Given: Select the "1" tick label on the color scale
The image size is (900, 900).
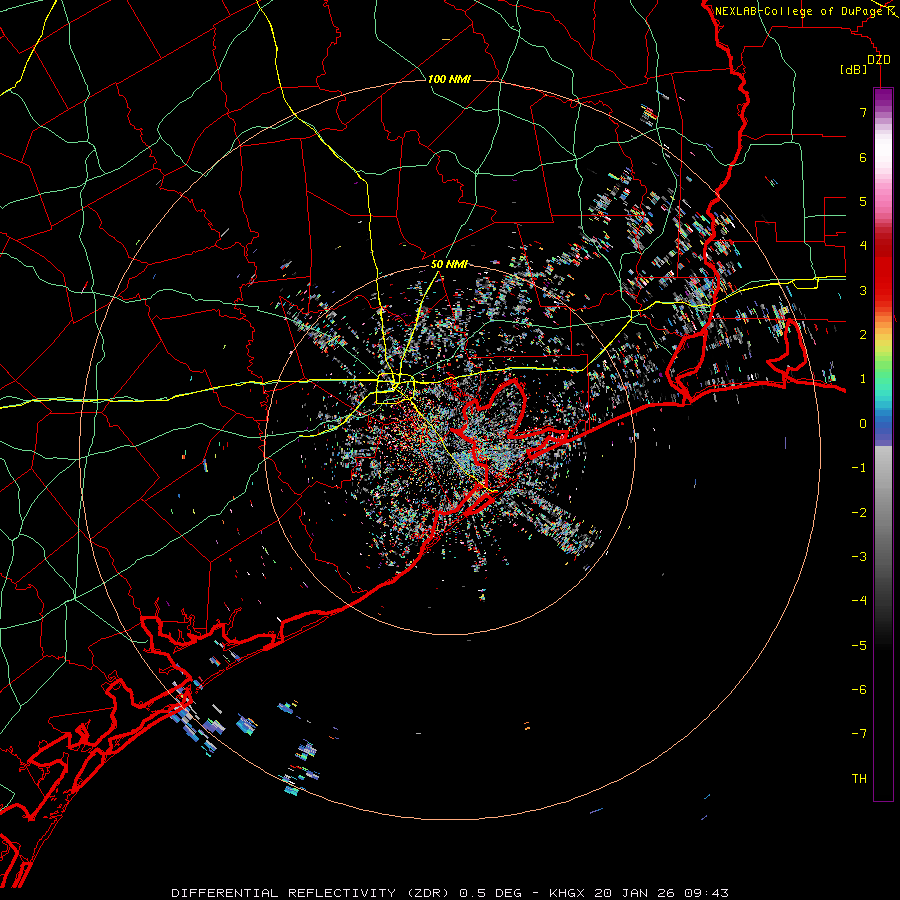Looking at the screenshot, I should pos(863,379).
